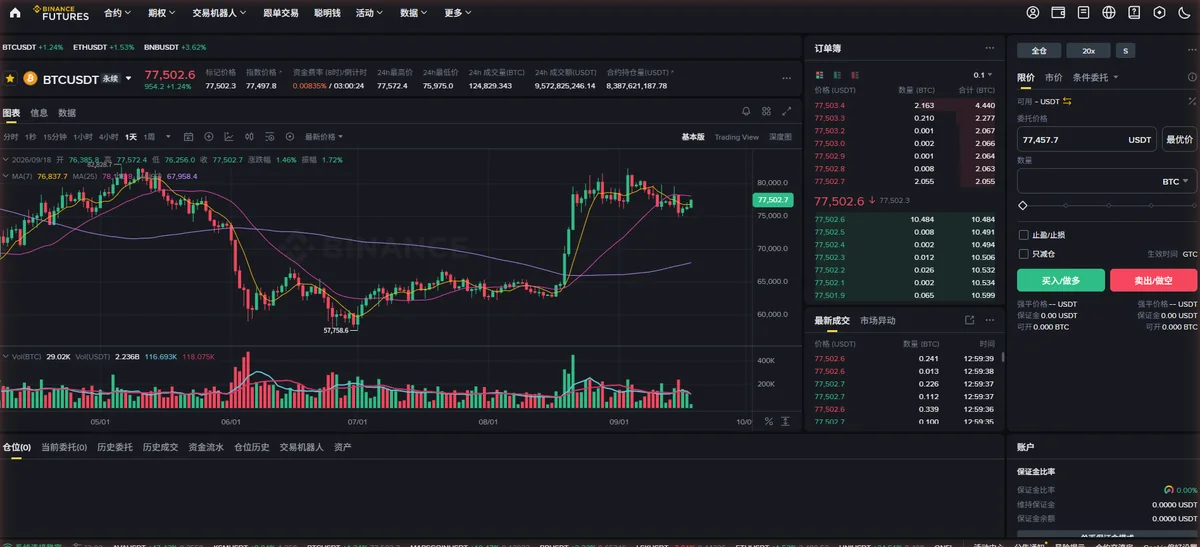
Task: Switch to dark mode moon icon
Action: click(x=1184, y=13)
